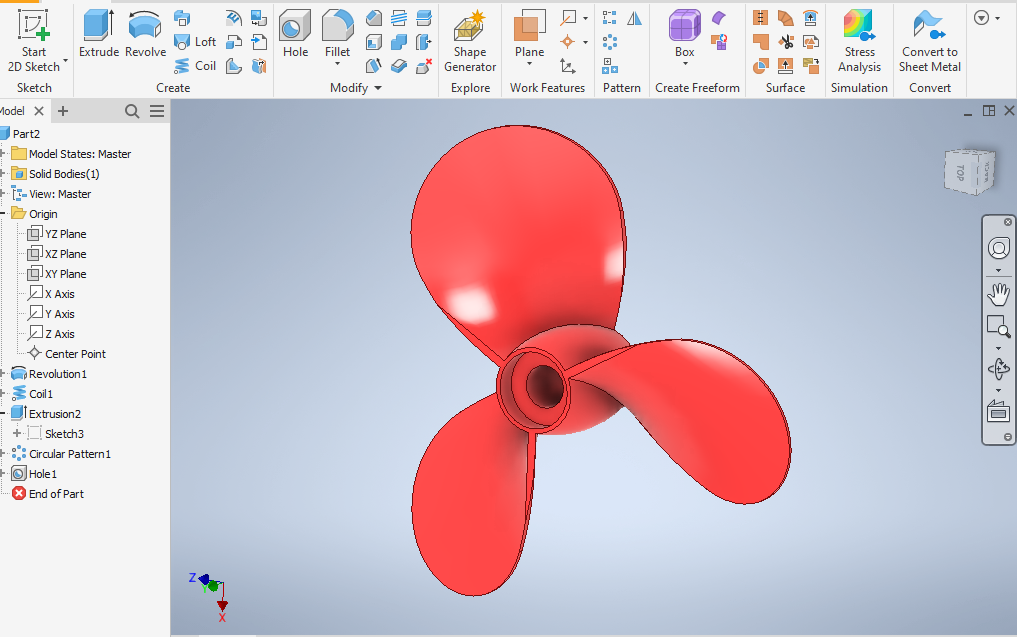The height and width of the screenshot is (637, 1017).
Task: Expand Sketch3 under Extrusion2
Action: (x=17, y=434)
